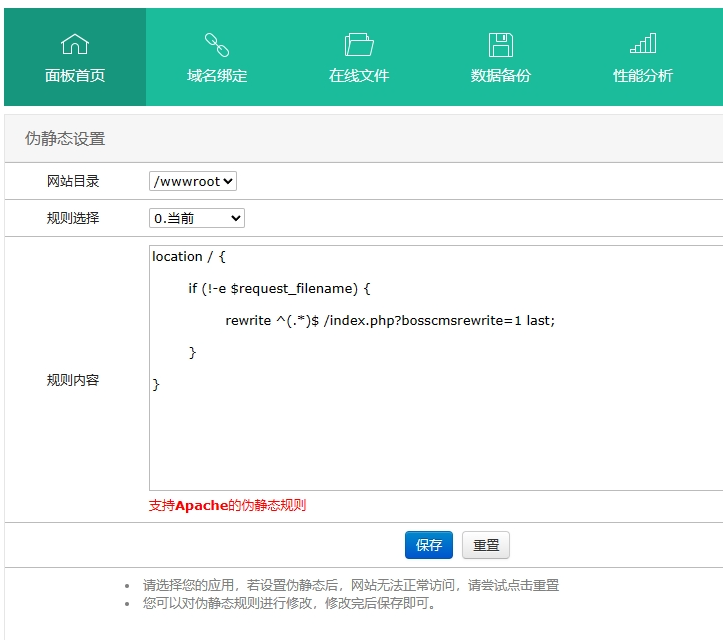
Task: Click the bar chart icon for performance analysis
Action: 643,44
